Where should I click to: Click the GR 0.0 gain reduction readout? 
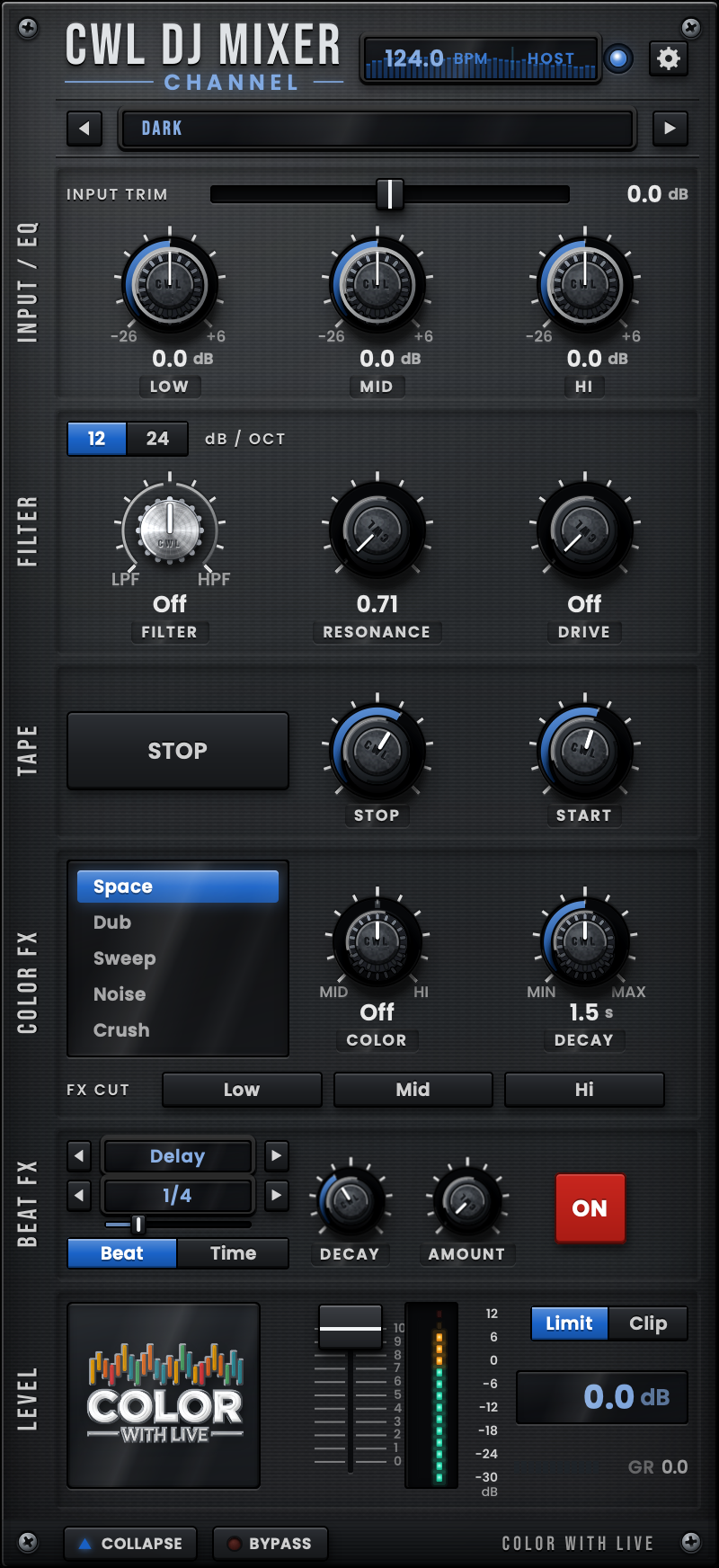[658, 1467]
